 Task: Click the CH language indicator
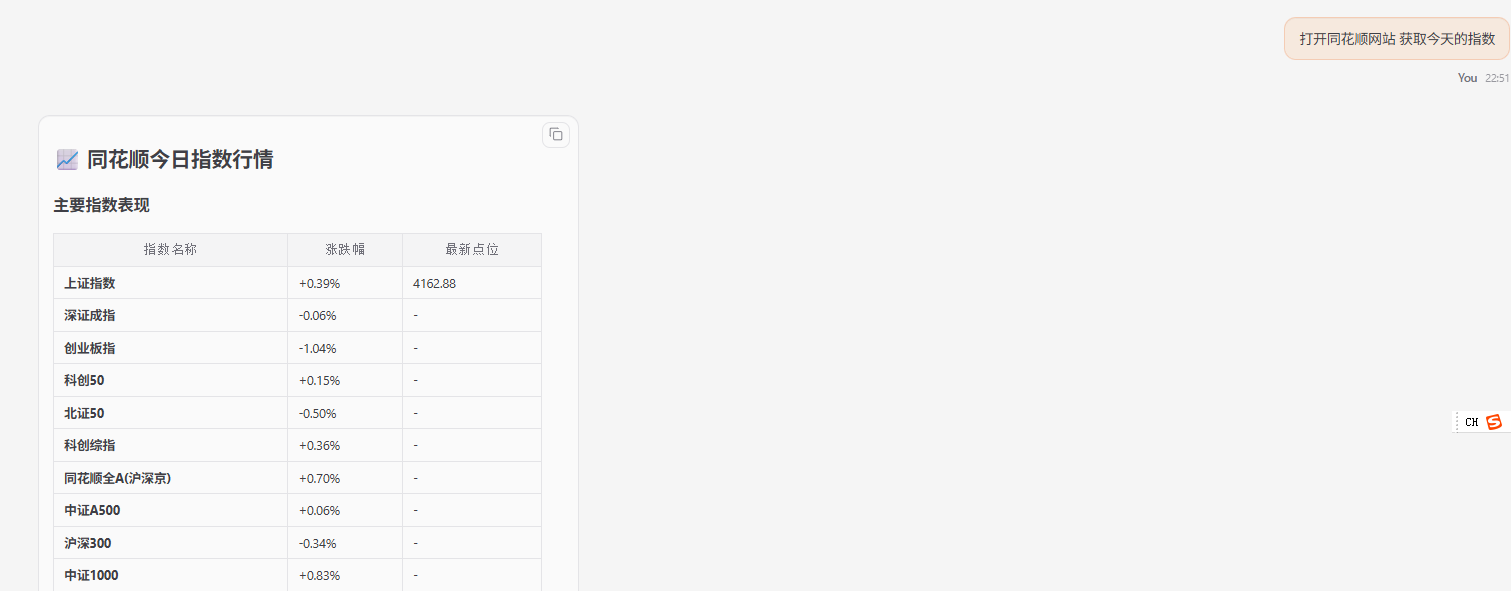coord(1471,422)
